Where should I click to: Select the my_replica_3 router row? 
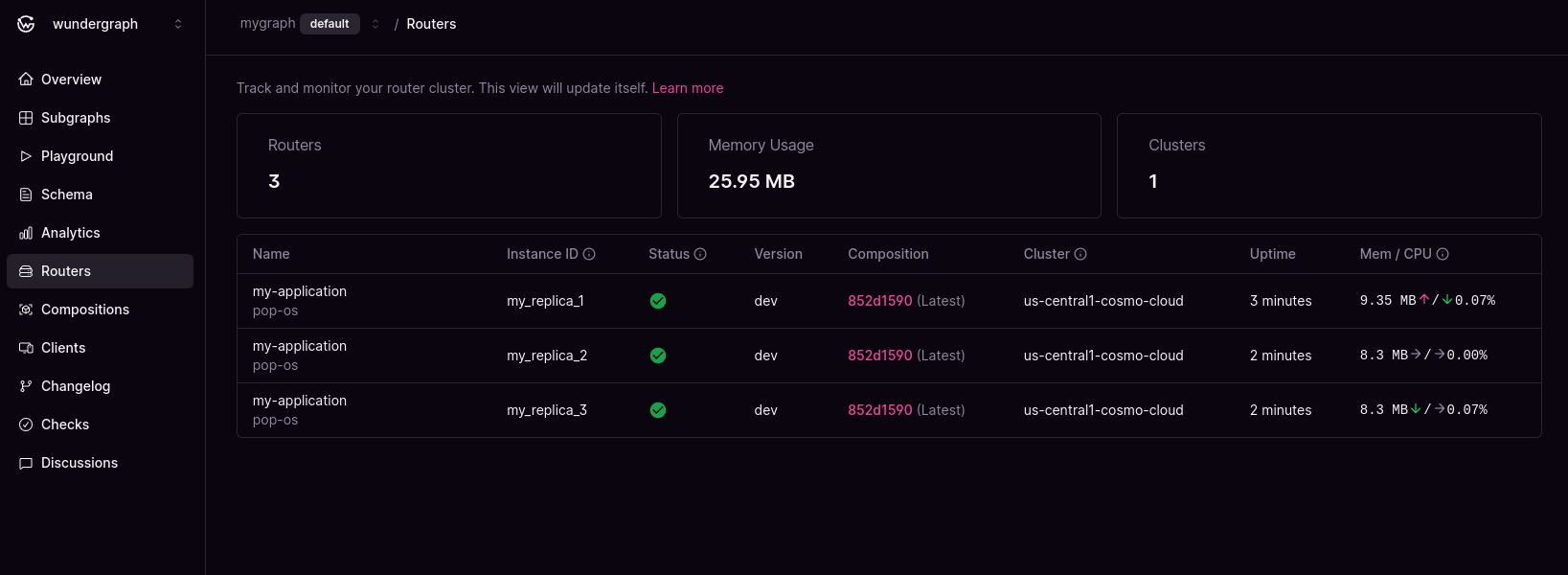click(x=889, y=410)
